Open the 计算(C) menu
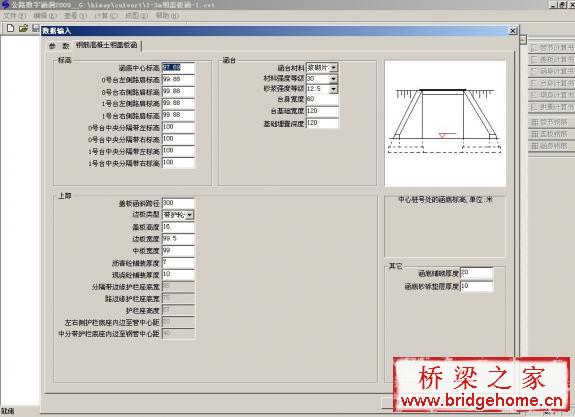575x417 pixels. [x=106, y=16]
